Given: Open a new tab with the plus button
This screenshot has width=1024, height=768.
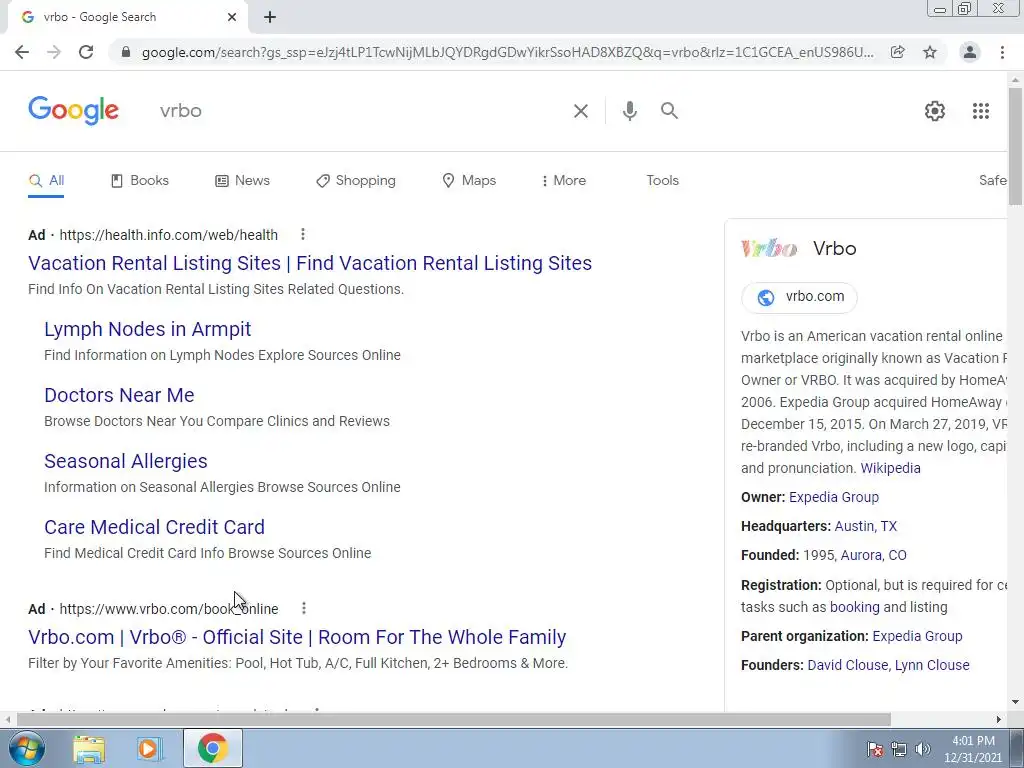Looking at the screenshot, I should tap(270, 17).
